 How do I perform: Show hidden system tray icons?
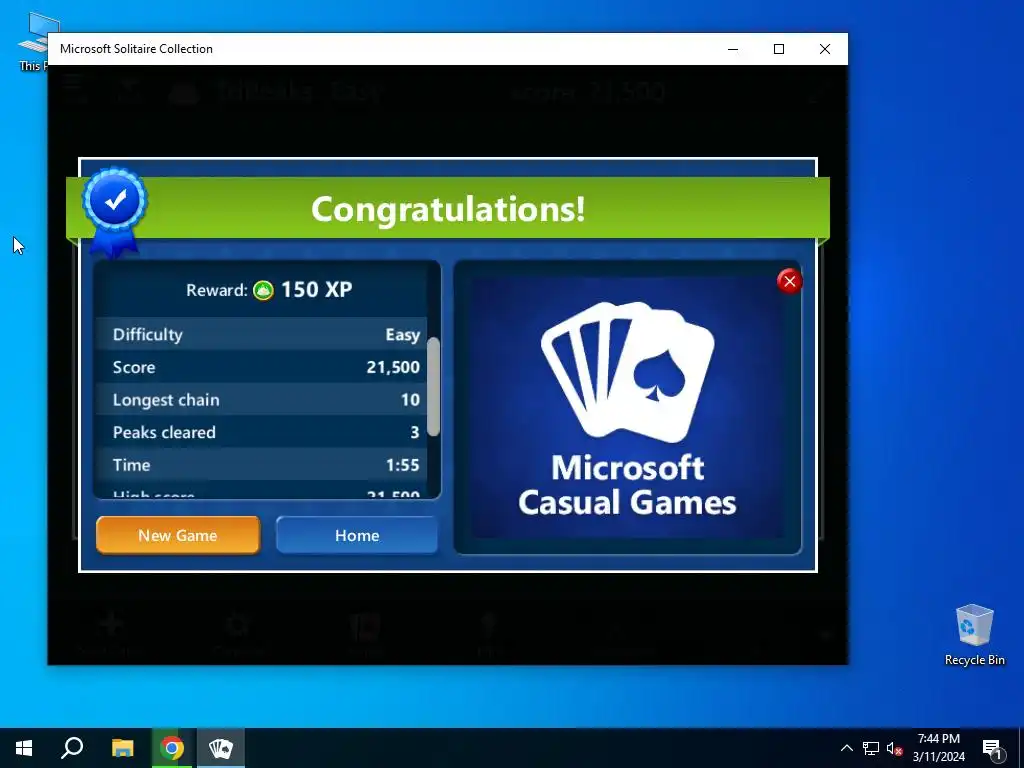(x=846, y=748)
